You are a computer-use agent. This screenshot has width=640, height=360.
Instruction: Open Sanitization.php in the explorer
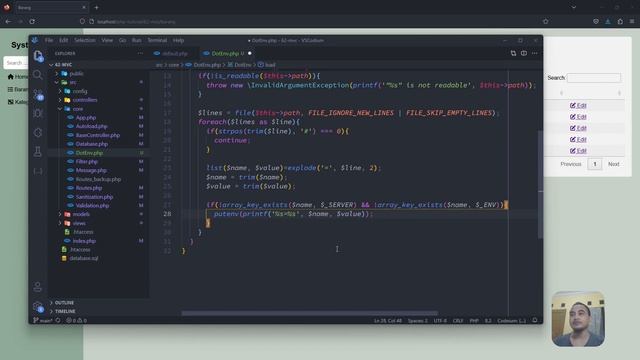tap(94, 197)
